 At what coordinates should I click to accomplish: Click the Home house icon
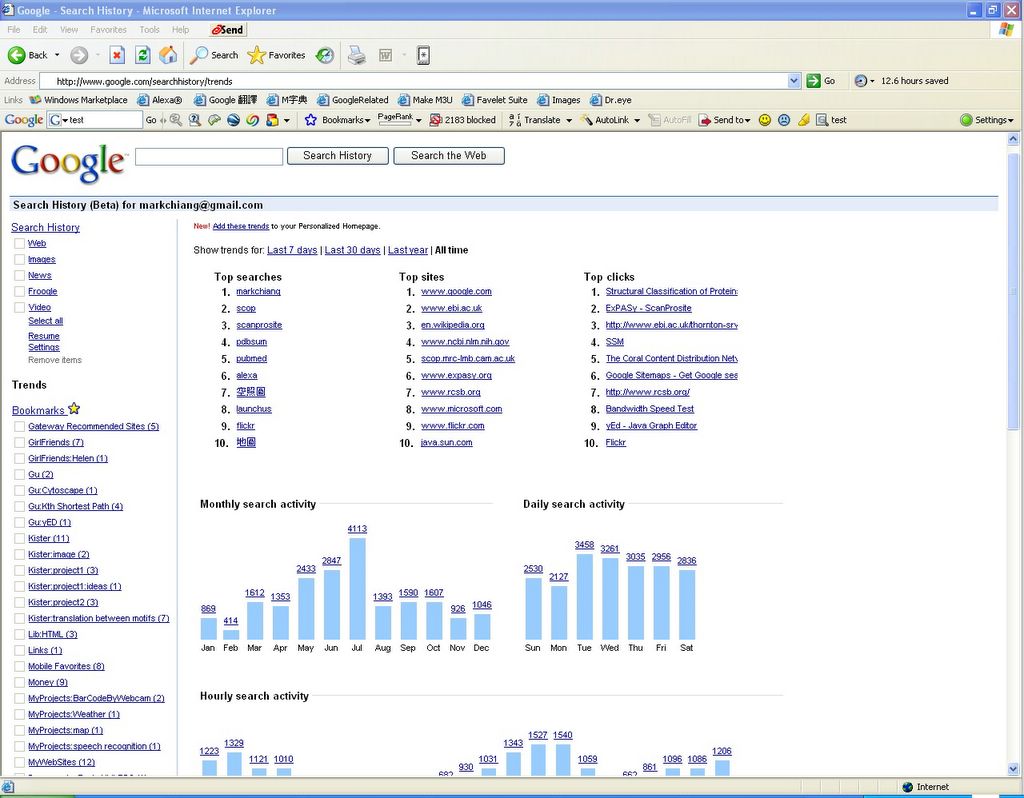tap(168, 56)
